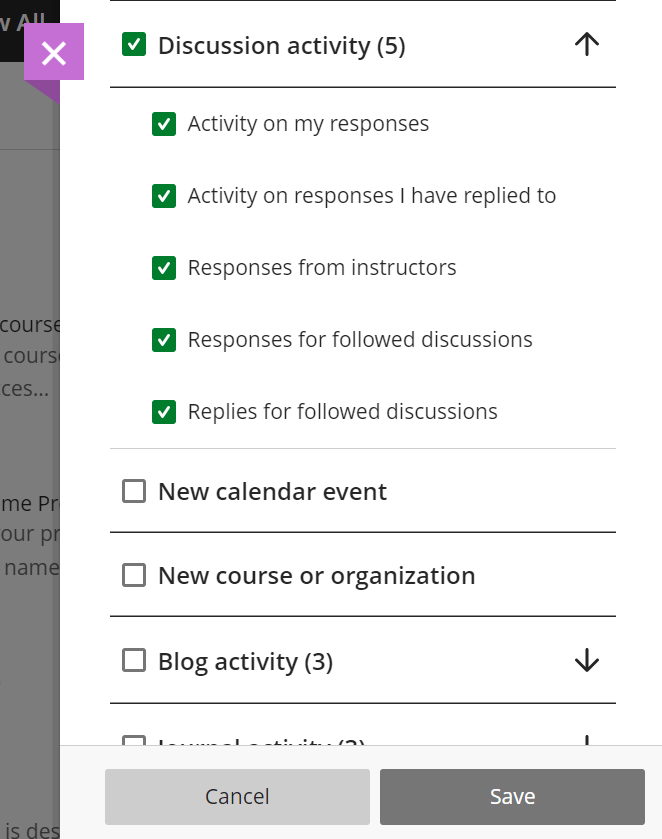Expand the Blog activity section
Image resolution: width=662 pixels, height=839 pixels.
point(587,661)
